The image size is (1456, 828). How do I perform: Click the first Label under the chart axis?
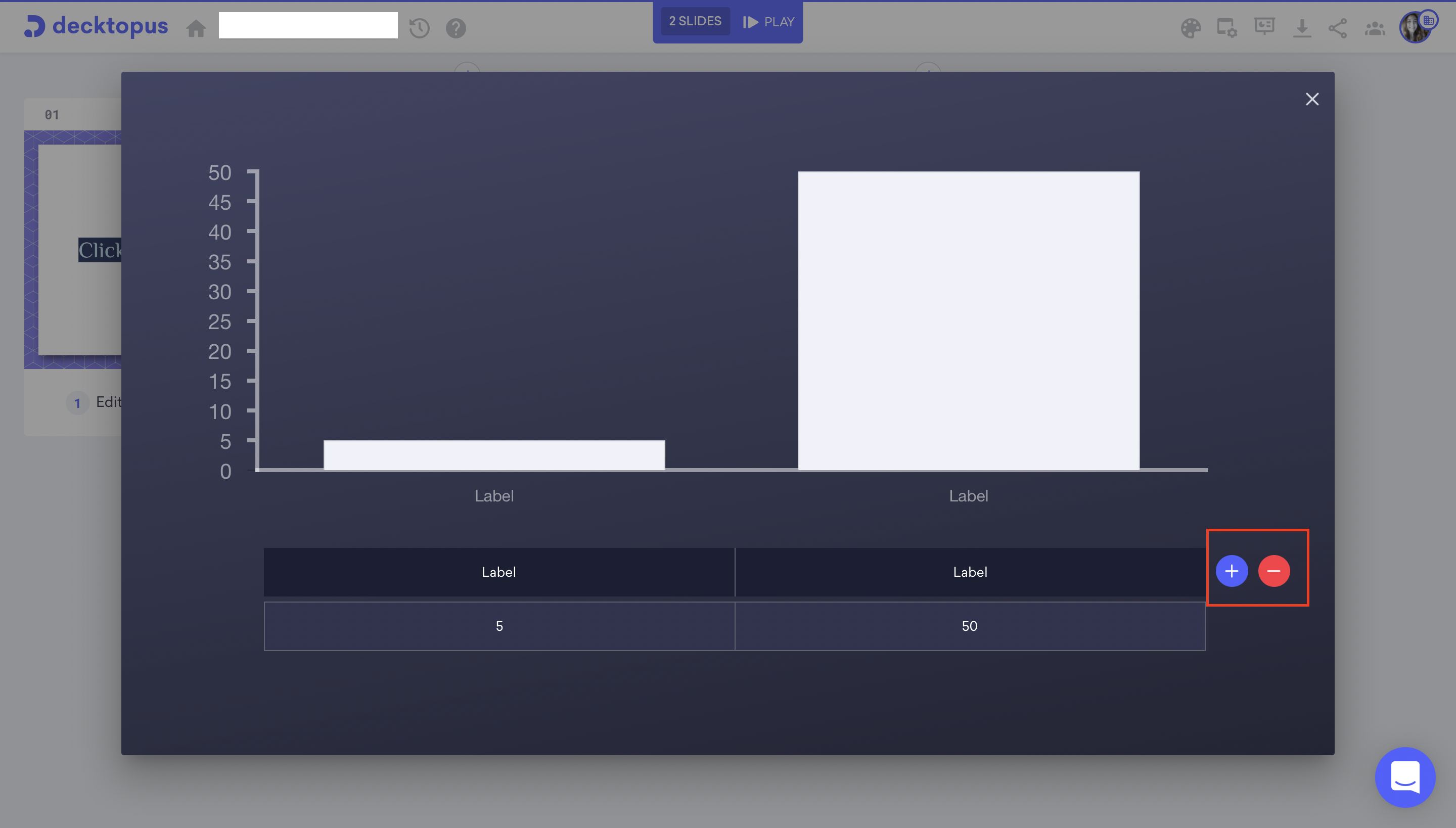tap(494, 496)
